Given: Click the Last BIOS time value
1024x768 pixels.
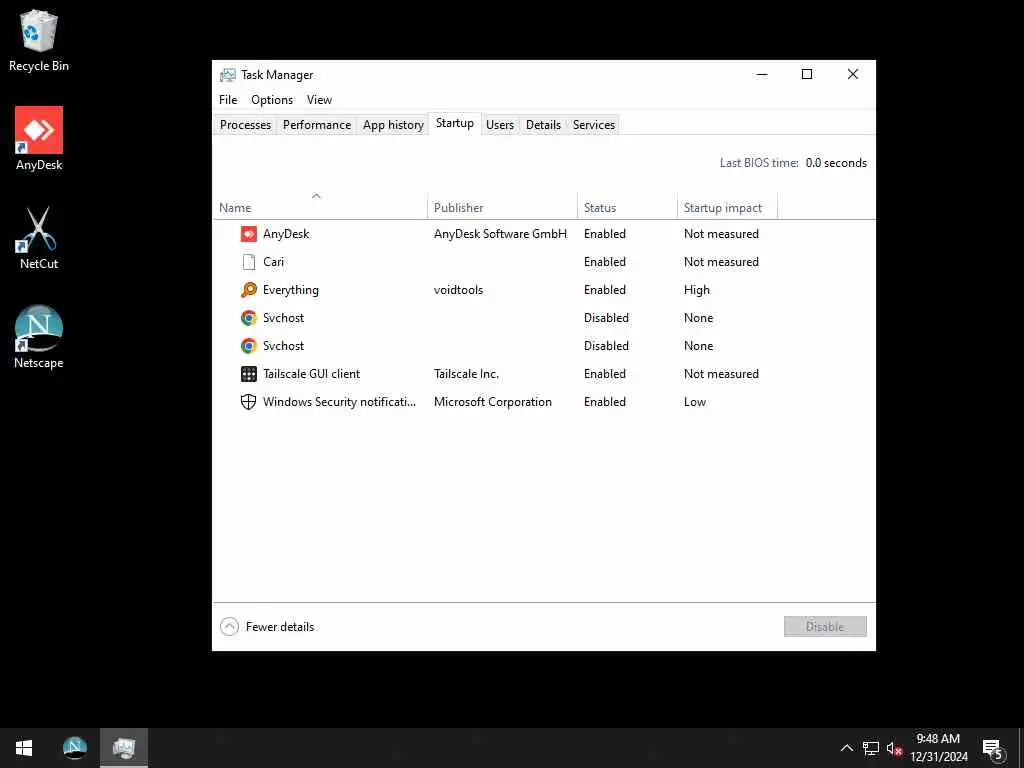Looking at the screenshot, I should [837, 163].
